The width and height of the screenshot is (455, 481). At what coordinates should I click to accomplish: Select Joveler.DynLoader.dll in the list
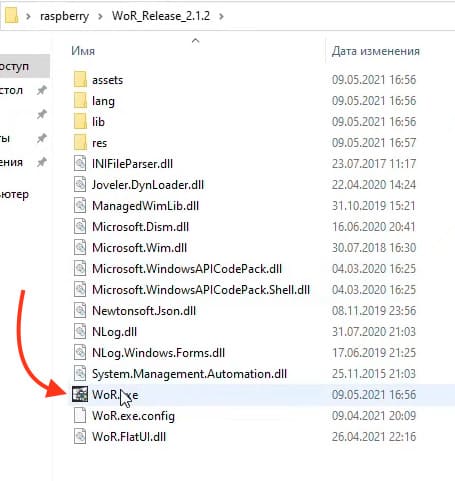[x=148, y=185]
